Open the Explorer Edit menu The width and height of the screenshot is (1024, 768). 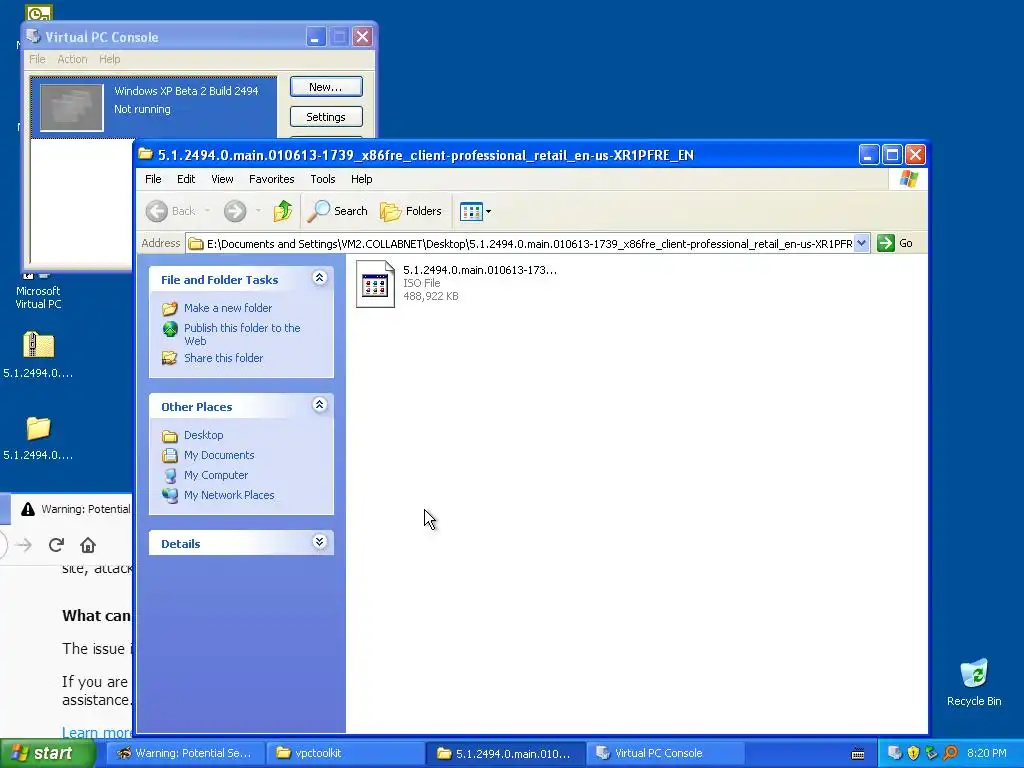click(x=186, y=179)
